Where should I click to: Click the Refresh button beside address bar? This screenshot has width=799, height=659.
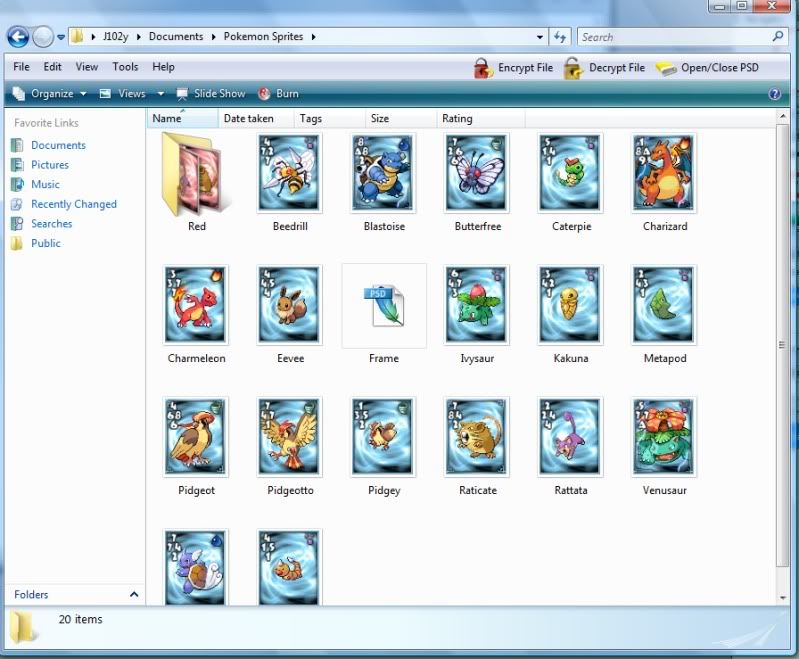[x=560, y=37]
